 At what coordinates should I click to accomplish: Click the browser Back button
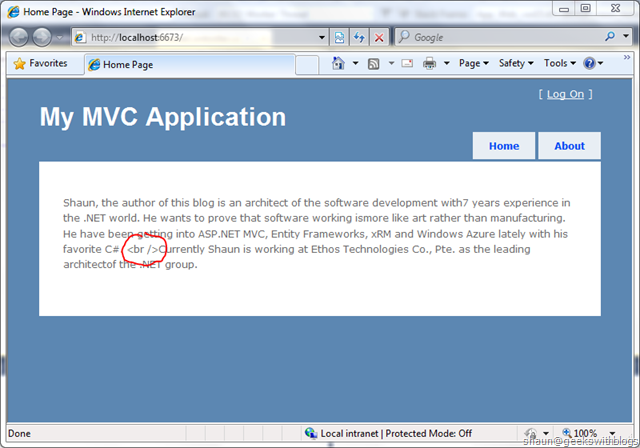(x=20, y=37)
